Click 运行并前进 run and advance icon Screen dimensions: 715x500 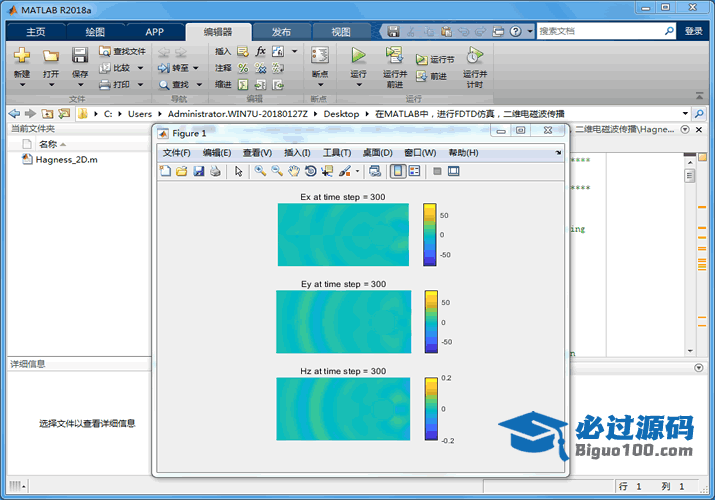click(394, 55)
